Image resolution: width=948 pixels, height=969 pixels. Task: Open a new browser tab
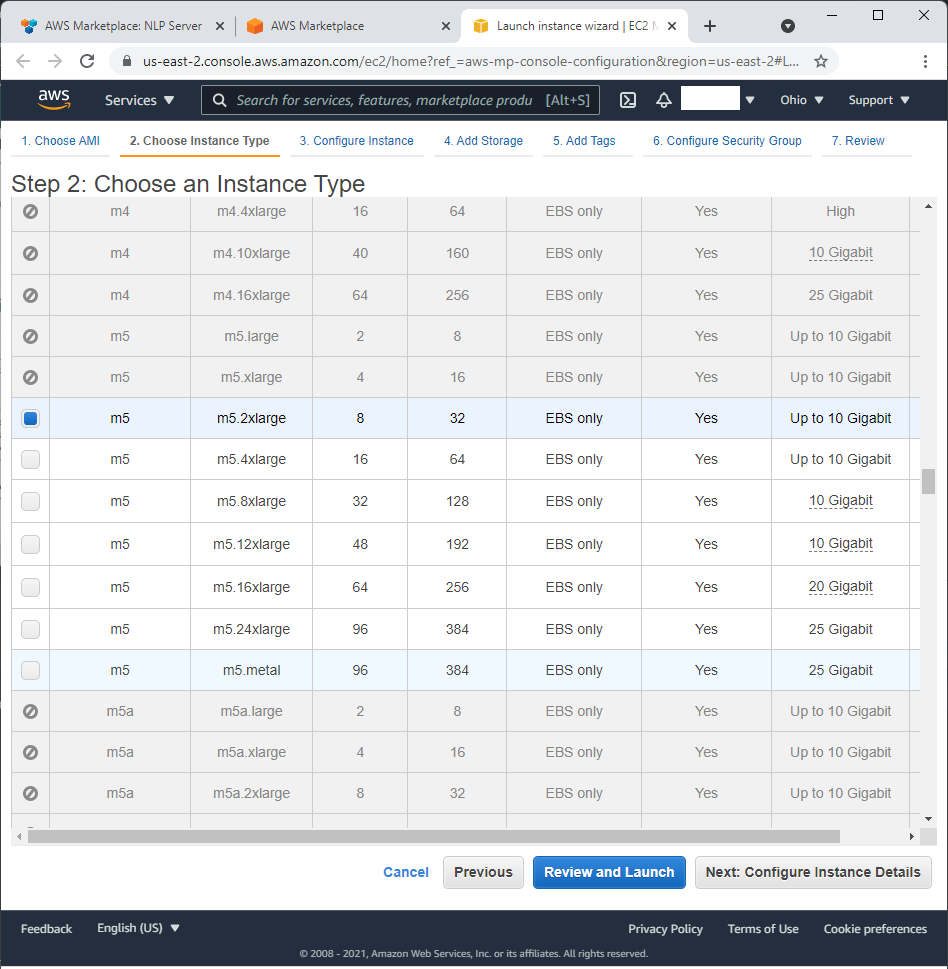click(710, 26)
